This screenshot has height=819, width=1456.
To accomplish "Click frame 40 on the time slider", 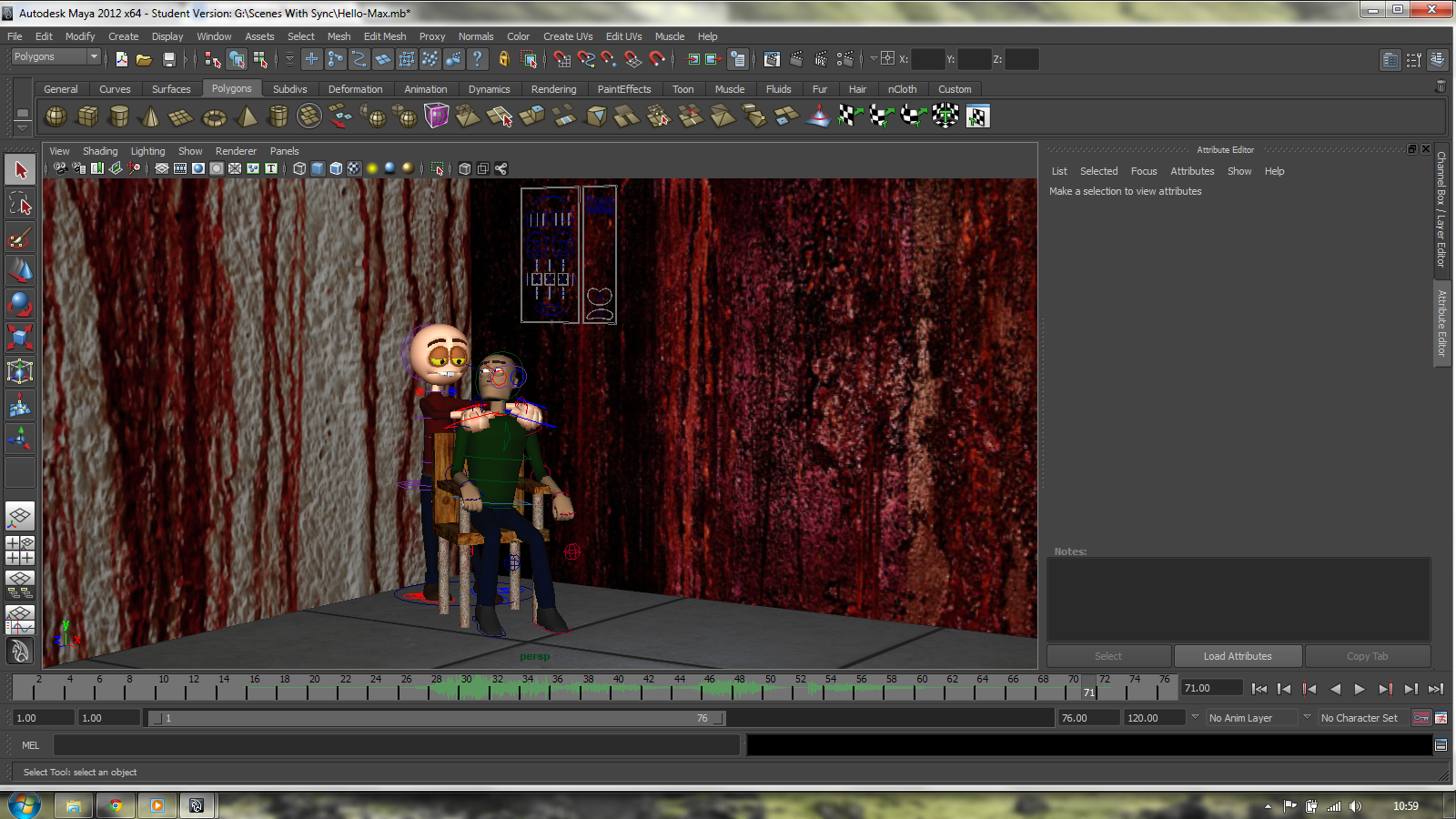I will 619,687.
